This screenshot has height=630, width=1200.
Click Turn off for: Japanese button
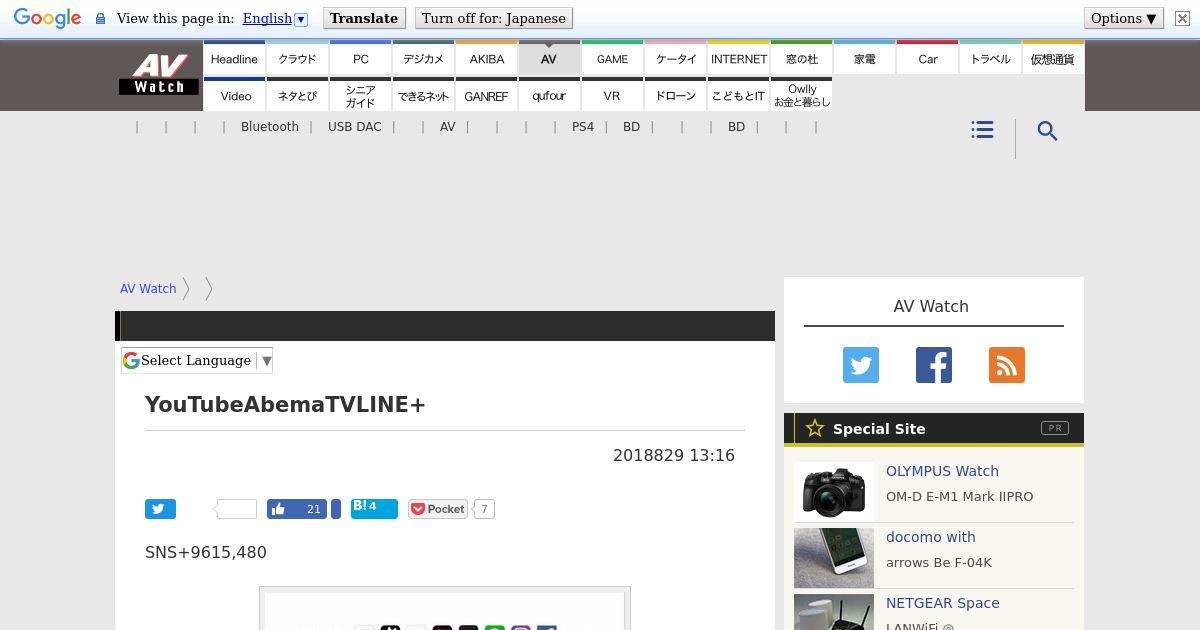(x=493, y=18)
